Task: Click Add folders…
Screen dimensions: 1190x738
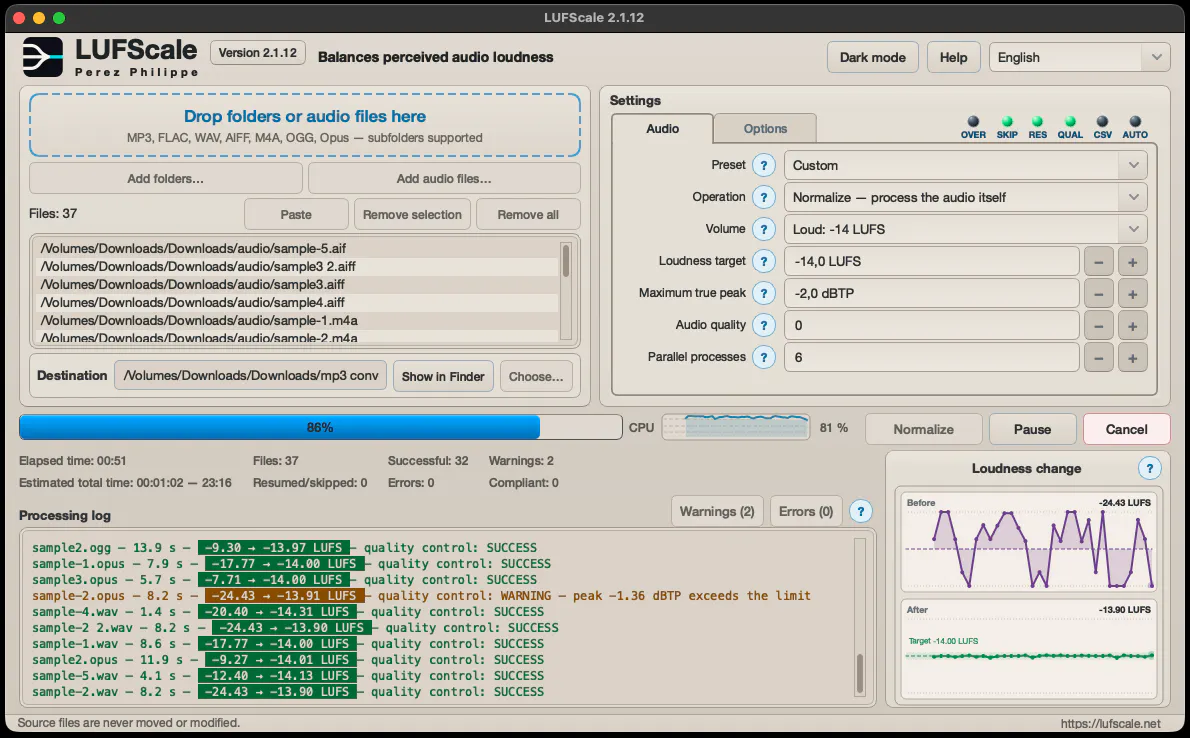Action: pyautogui.click(x=165, y=178)
